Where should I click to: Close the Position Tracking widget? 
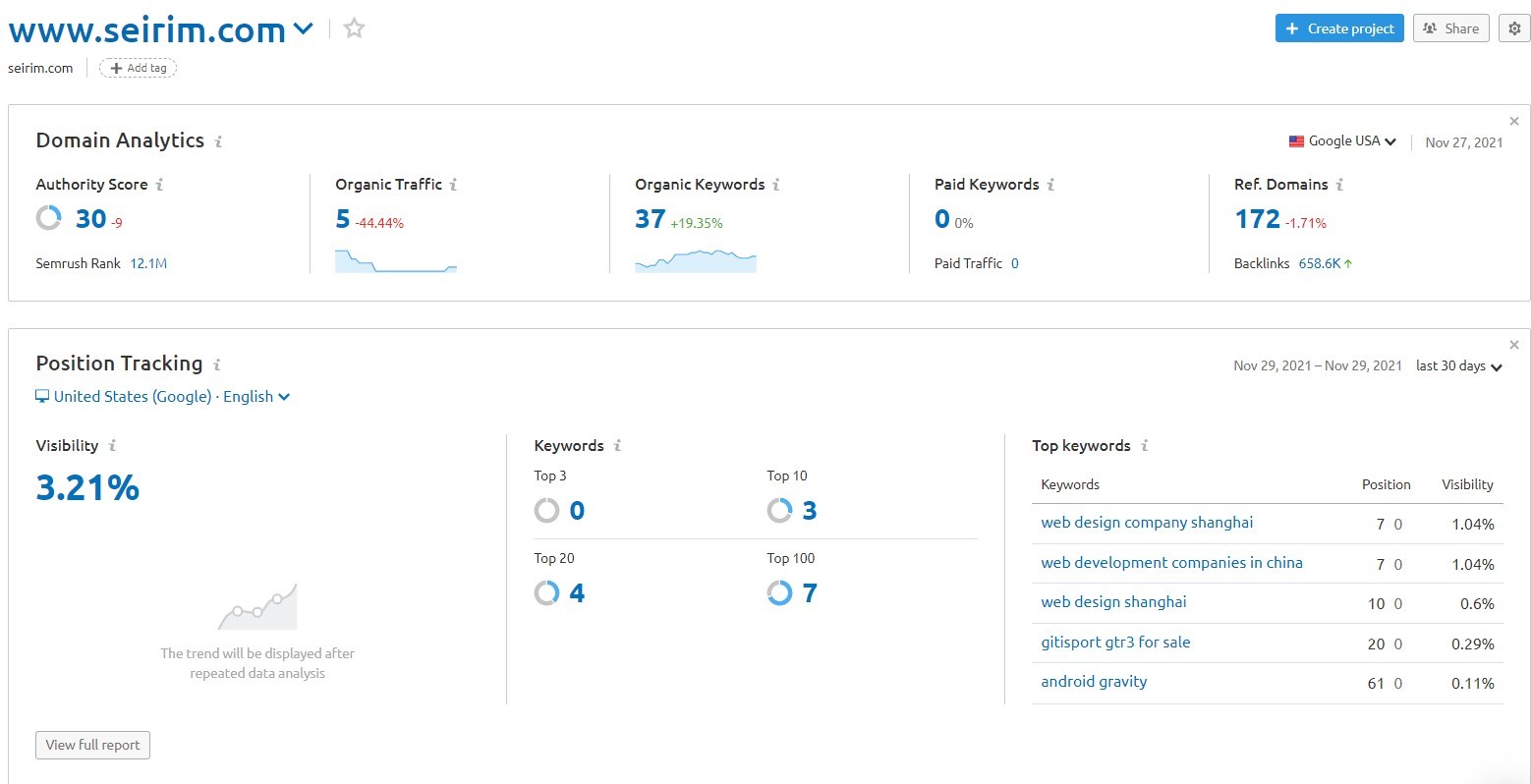1513,345
